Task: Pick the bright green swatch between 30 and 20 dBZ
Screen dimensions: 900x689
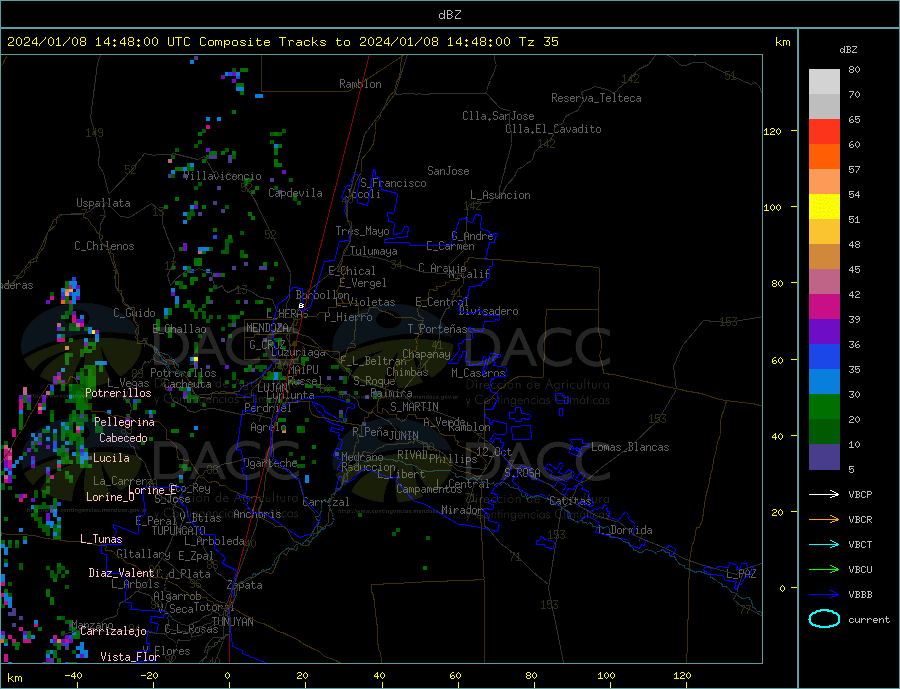Action: pyautogui.click(x=824, y=407)
